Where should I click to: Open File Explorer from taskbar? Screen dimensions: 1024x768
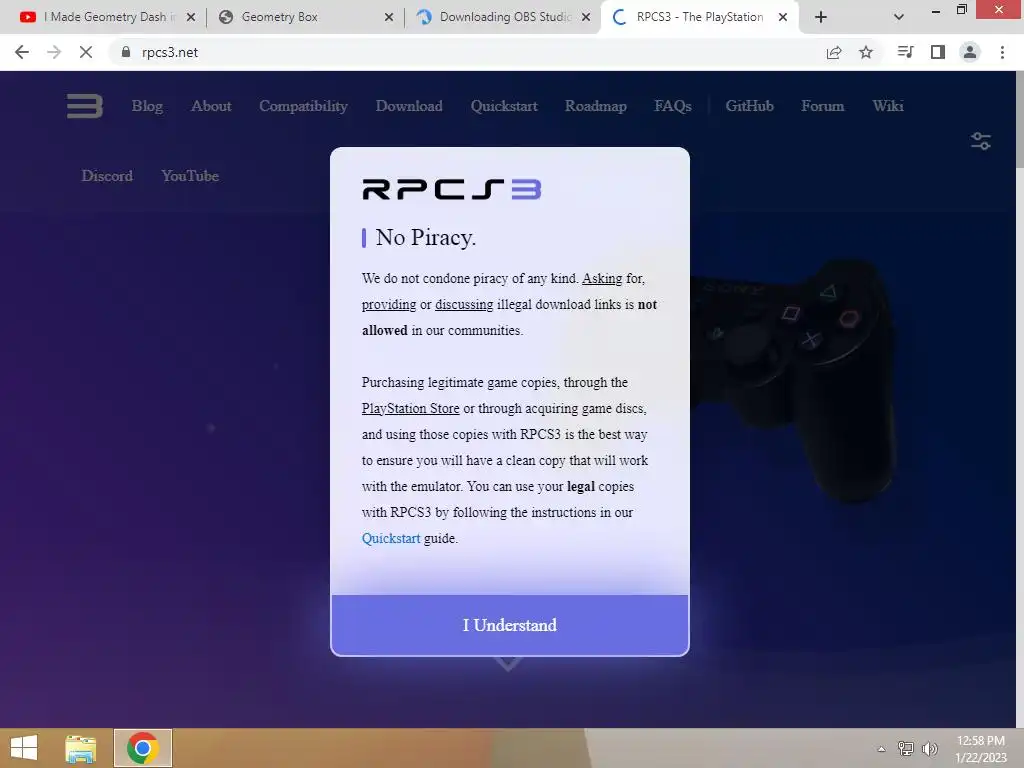pyautogui.click(x=80, y=748)
